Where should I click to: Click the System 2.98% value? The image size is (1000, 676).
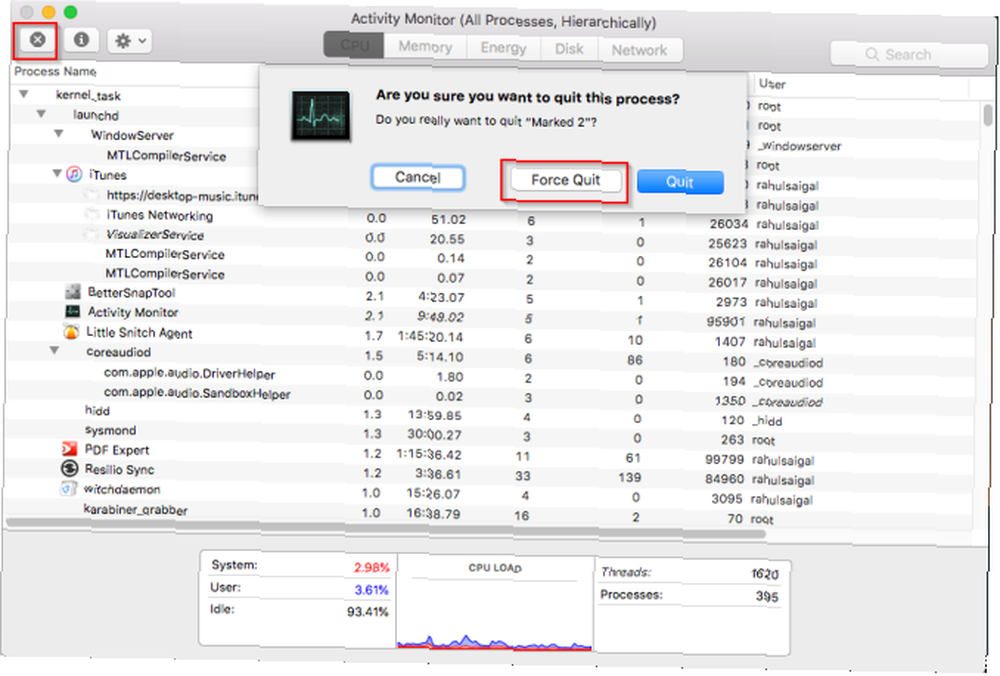coord(371,567)
